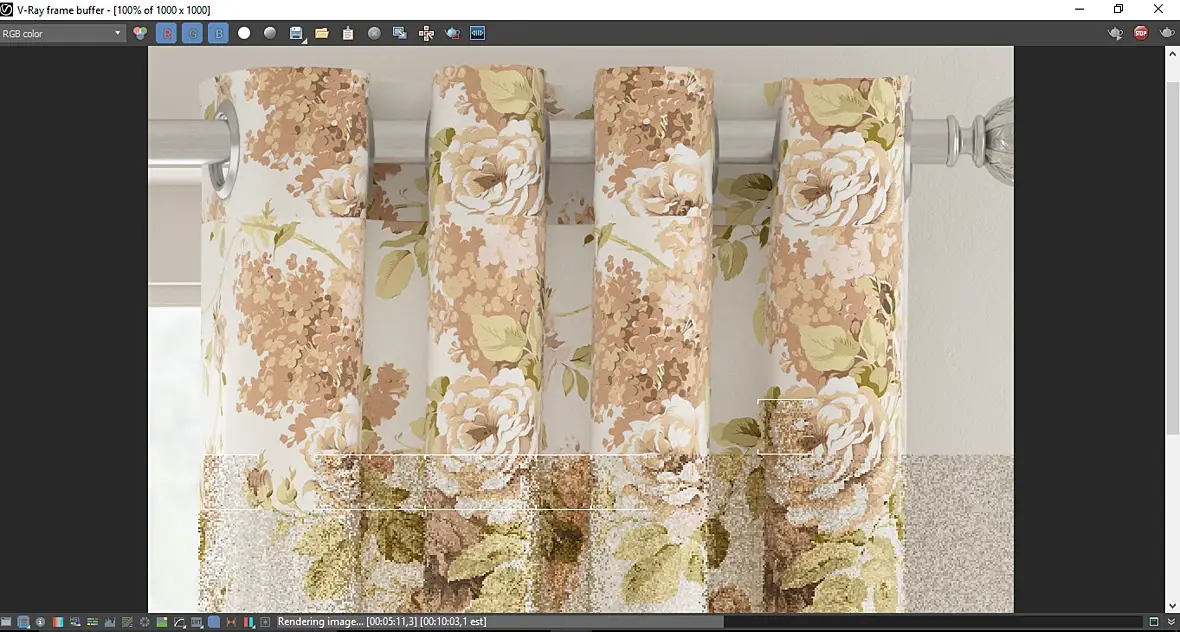Enable monochromatic mode gray sphere
The height and width of the screenshot is (632, 1180).
point(270,33)
